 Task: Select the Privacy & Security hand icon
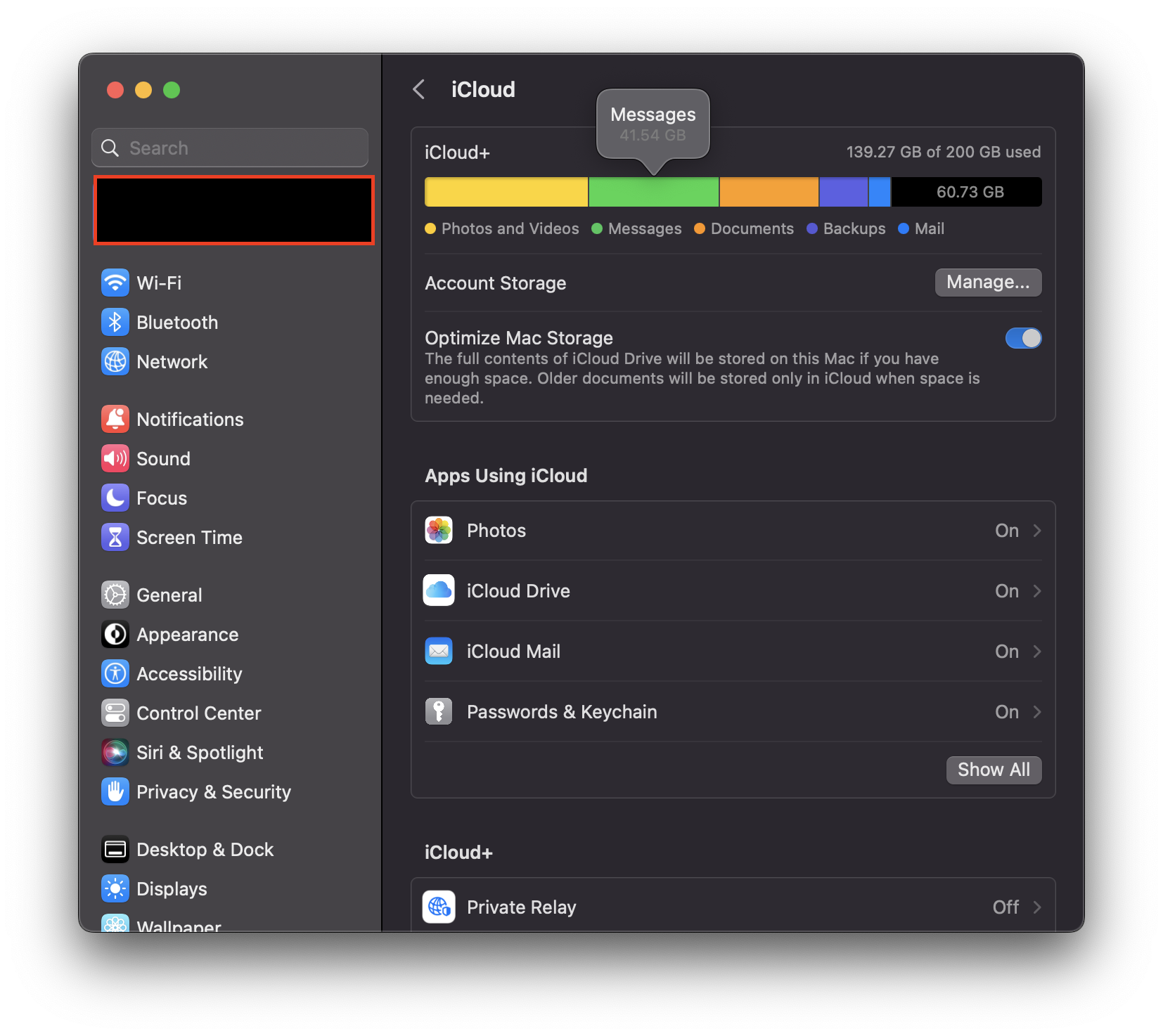click(115, 792)
